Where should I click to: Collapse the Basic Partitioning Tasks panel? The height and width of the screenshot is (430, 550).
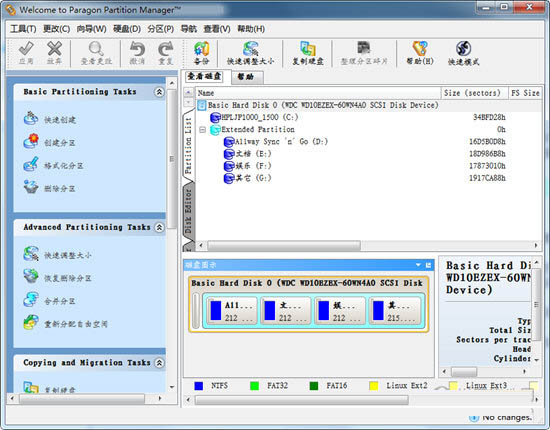(x=159, y=92)
